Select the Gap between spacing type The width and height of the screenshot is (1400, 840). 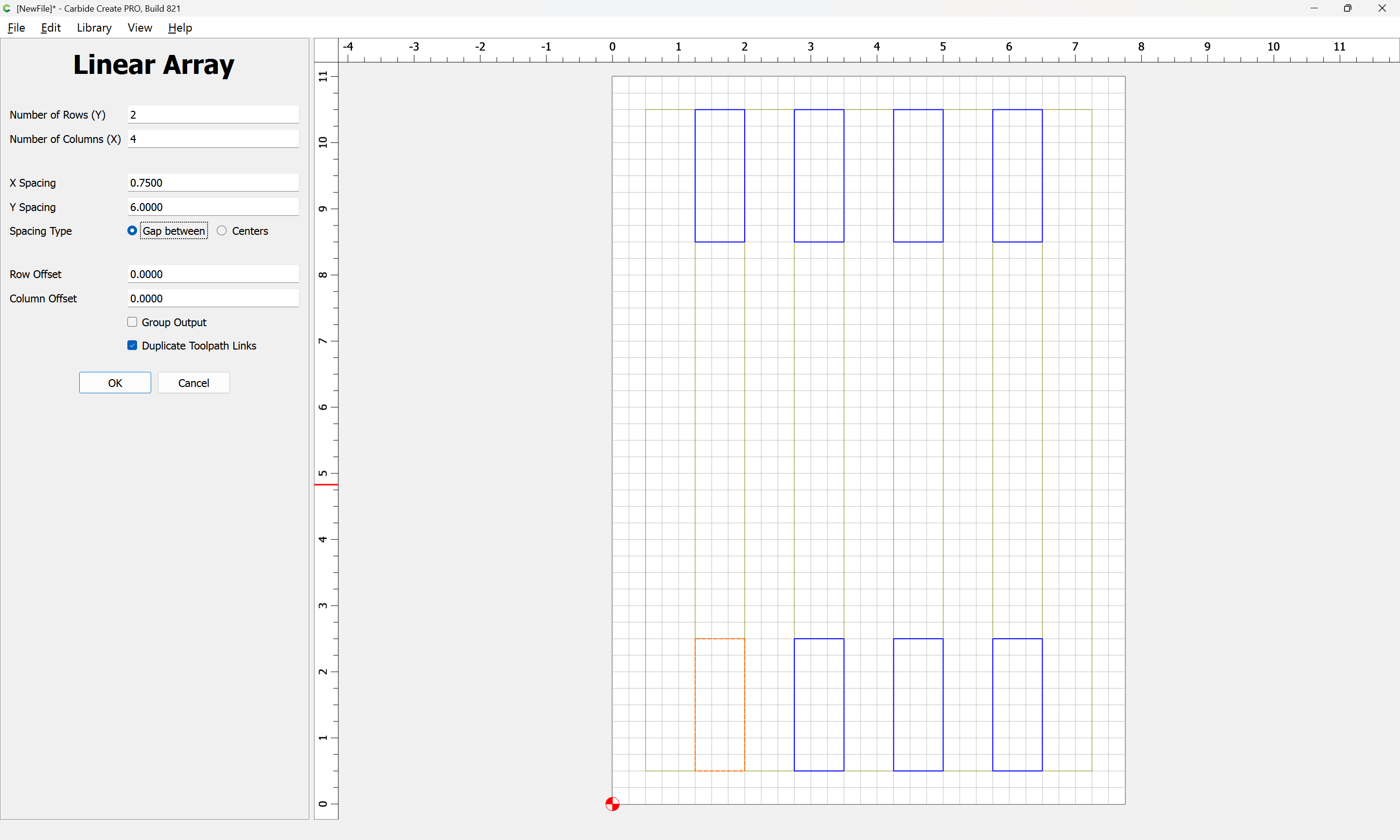132,230
